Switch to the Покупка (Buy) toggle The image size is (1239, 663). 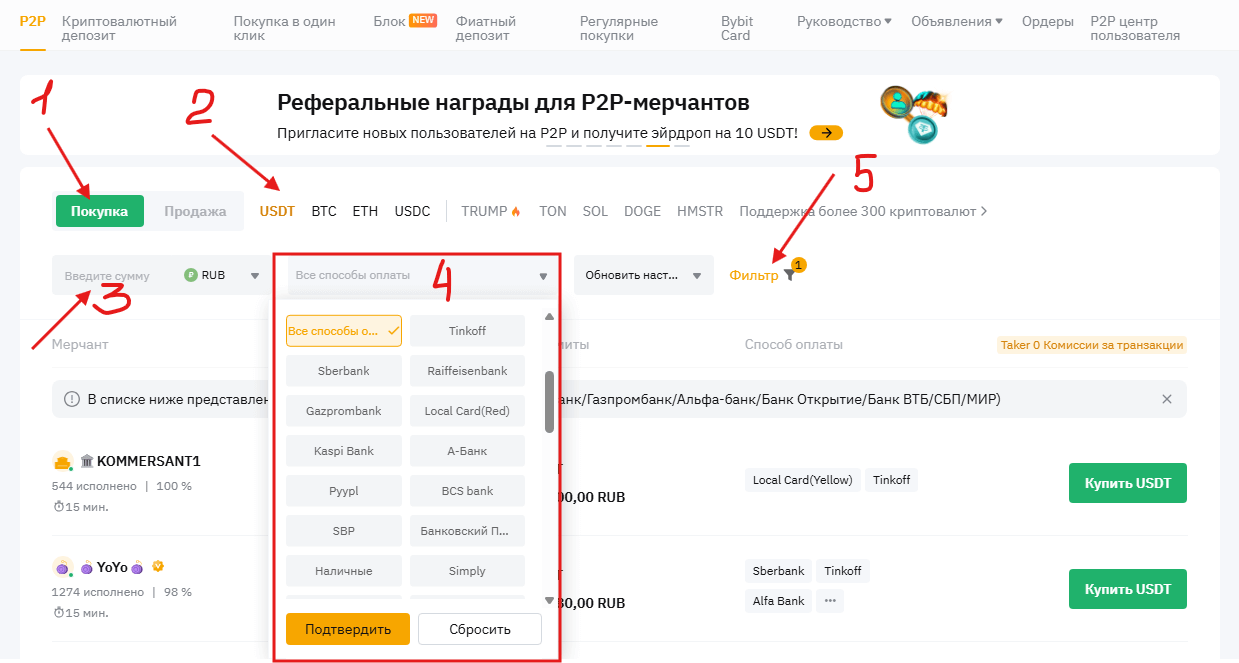(99, 211)
